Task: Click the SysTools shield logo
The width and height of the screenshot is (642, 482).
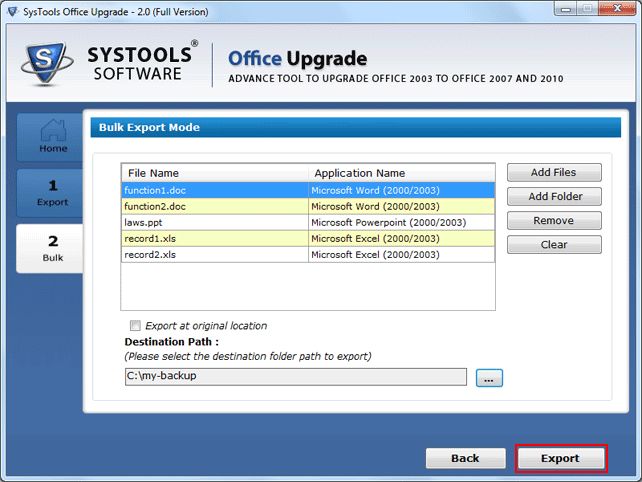Action: tap(46, 63)
